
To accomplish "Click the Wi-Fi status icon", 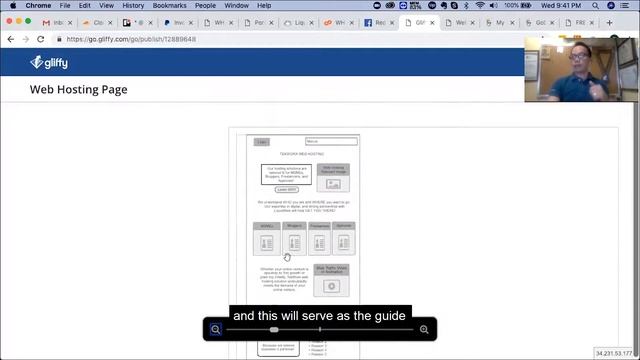I will pos(480,6).
